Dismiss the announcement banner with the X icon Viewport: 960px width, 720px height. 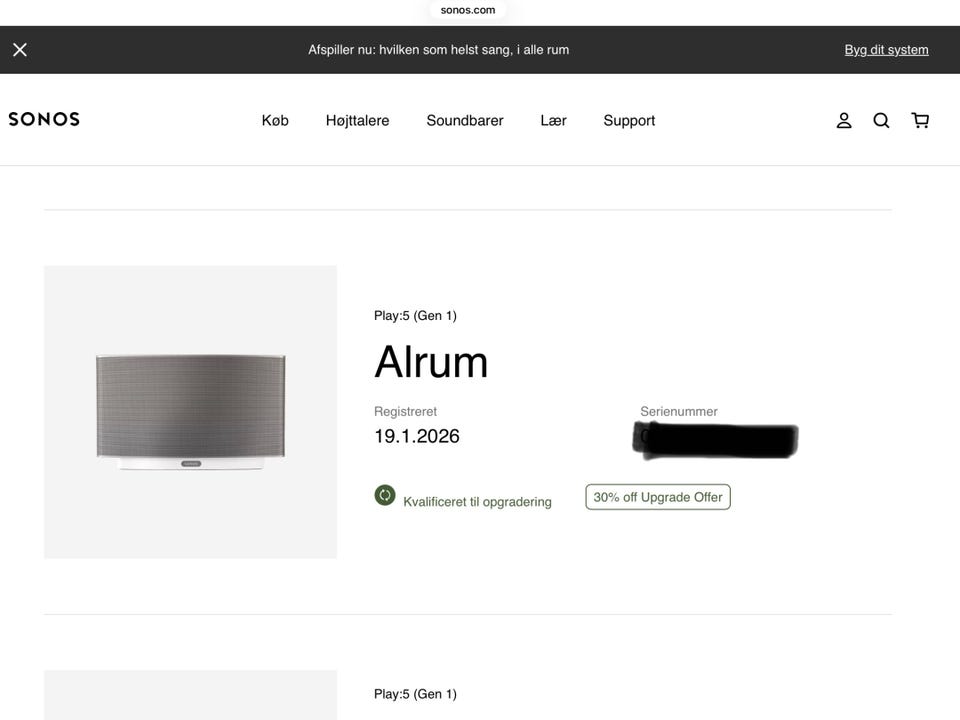pos(20,50)
